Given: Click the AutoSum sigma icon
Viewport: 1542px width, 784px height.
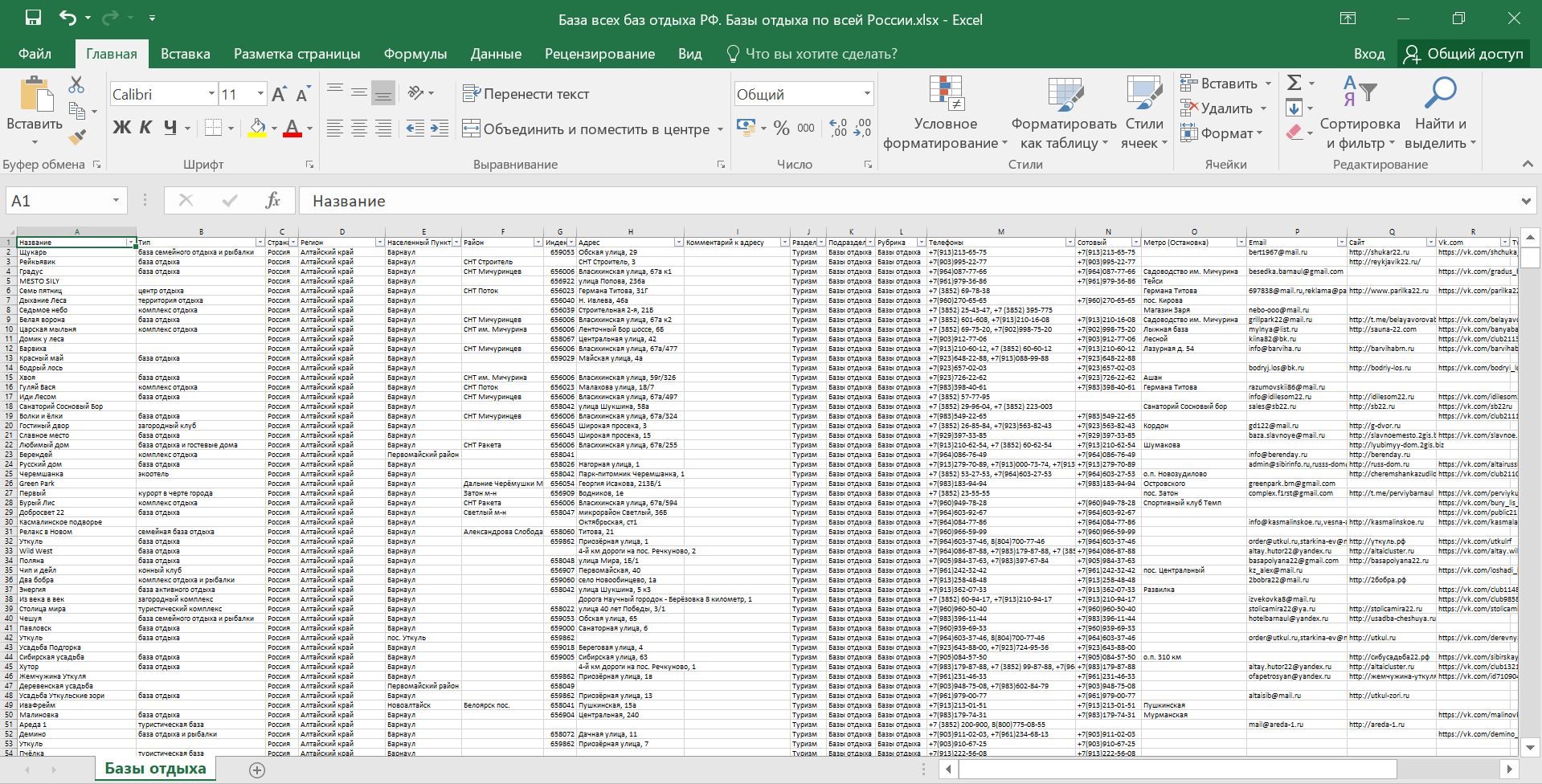Looking at the screenshot, I should point(1294,83).
